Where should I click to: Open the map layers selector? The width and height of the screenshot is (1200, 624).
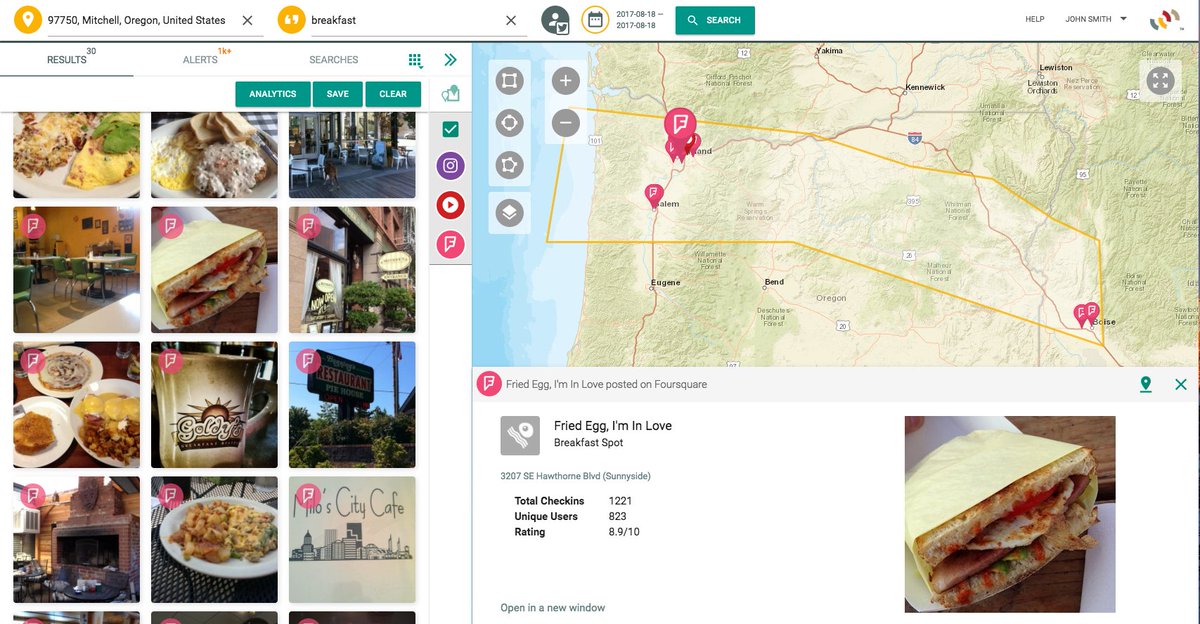point(509,212)
